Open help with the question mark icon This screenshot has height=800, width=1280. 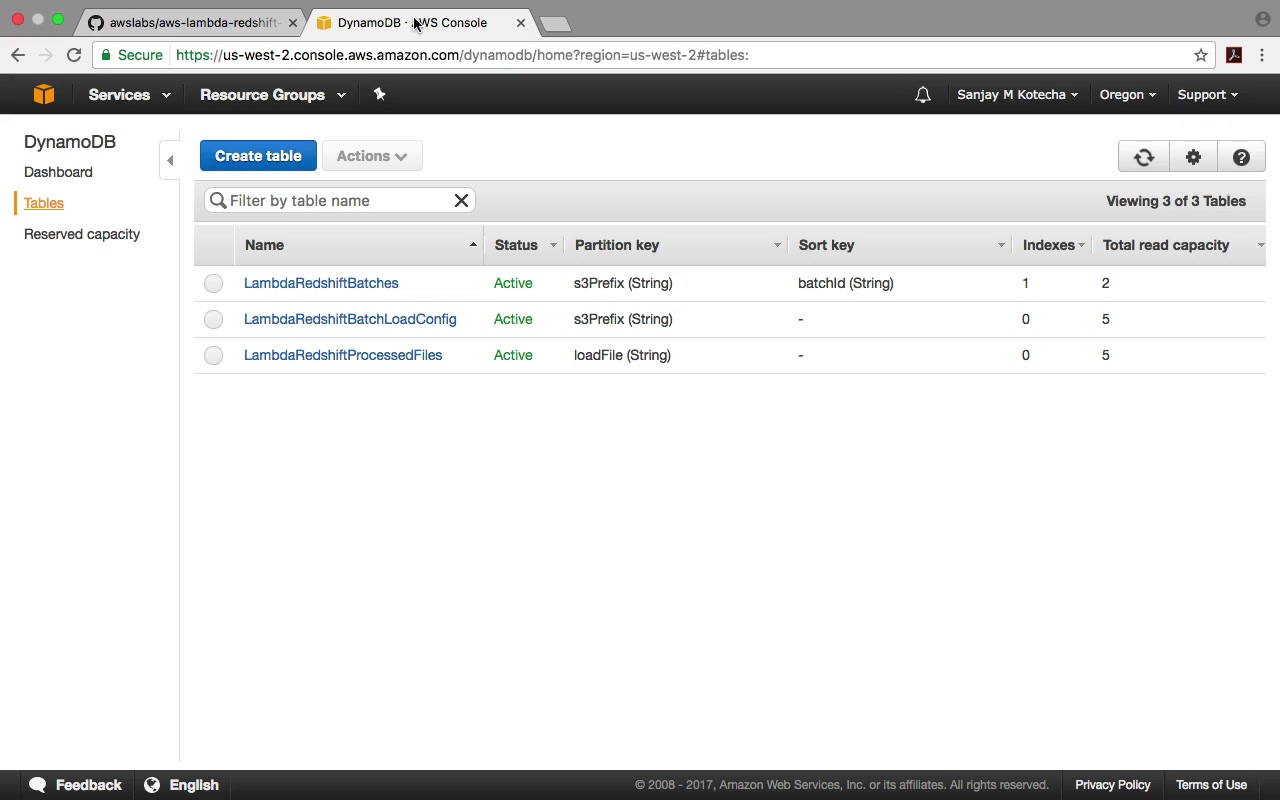tap(1241, 157)
